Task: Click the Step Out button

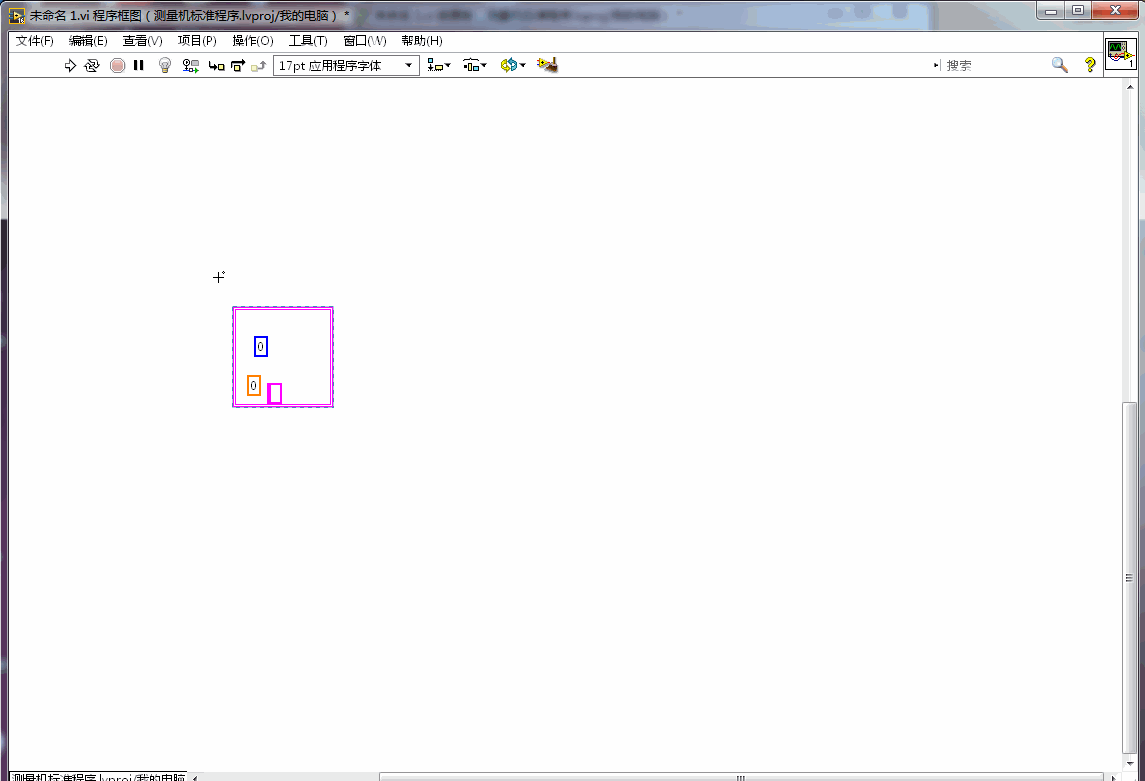Action: (259, 66)
